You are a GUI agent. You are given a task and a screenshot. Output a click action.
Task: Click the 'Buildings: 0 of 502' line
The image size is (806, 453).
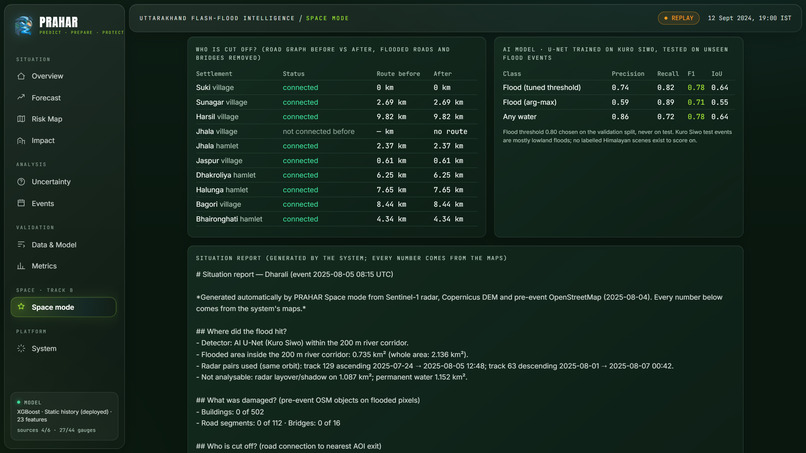[232, 412]
